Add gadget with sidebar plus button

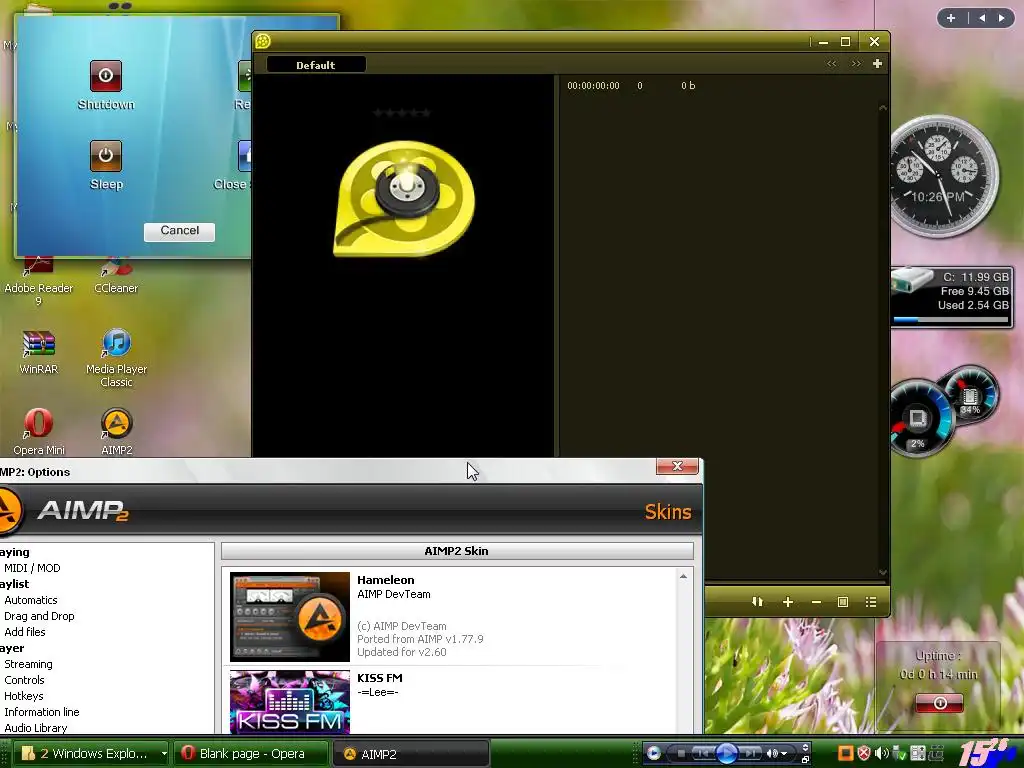click(951, 18)
